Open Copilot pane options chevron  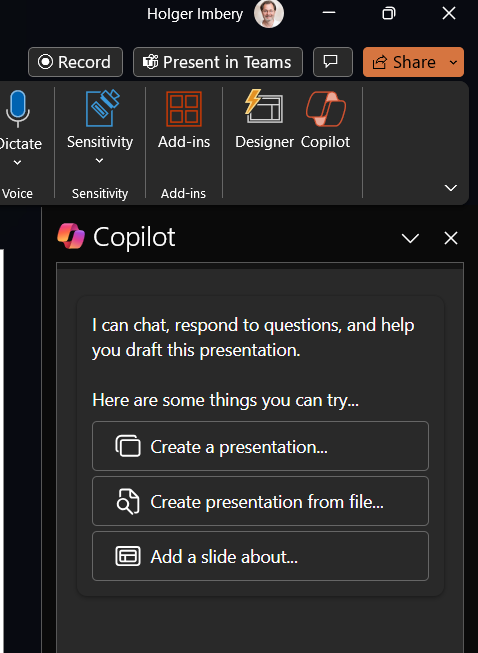tap(410, 238)
